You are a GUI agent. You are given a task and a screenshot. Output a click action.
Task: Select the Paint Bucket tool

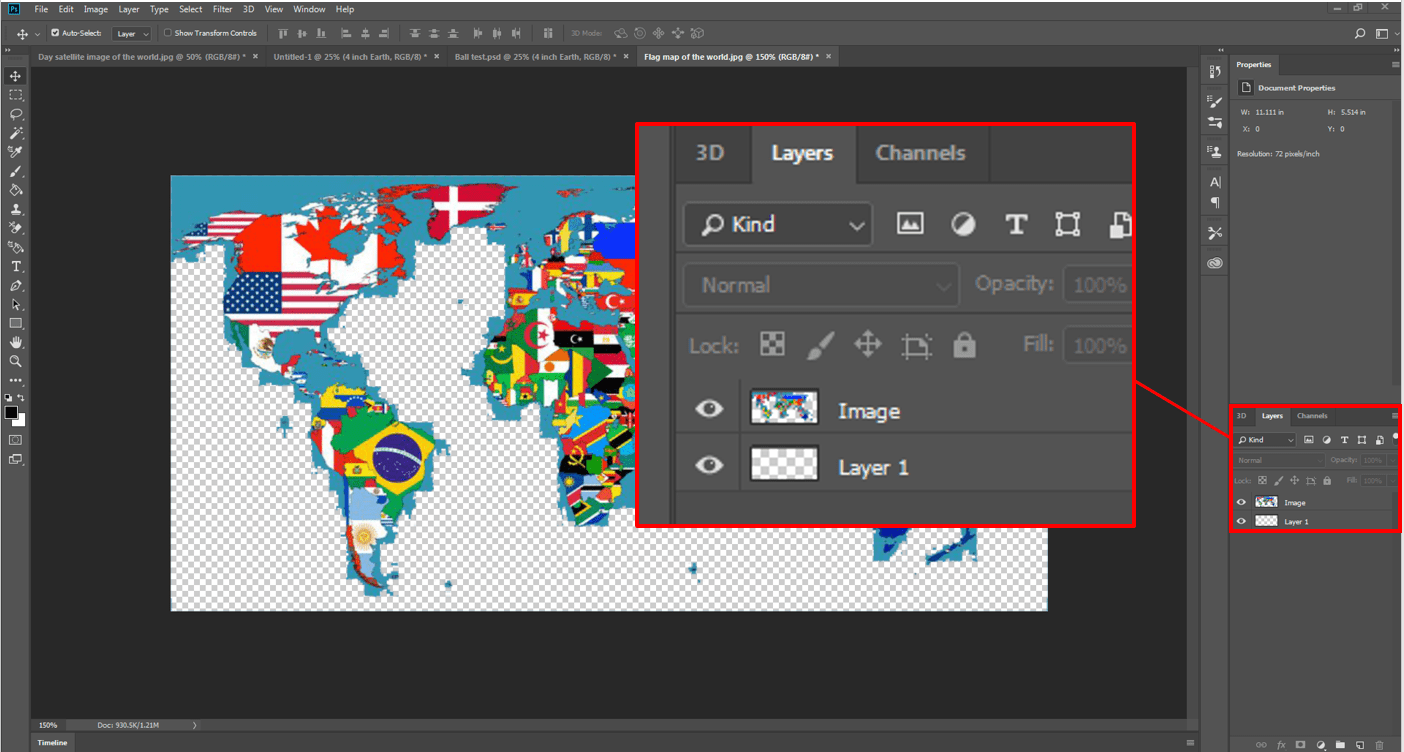tap(15, 190)
